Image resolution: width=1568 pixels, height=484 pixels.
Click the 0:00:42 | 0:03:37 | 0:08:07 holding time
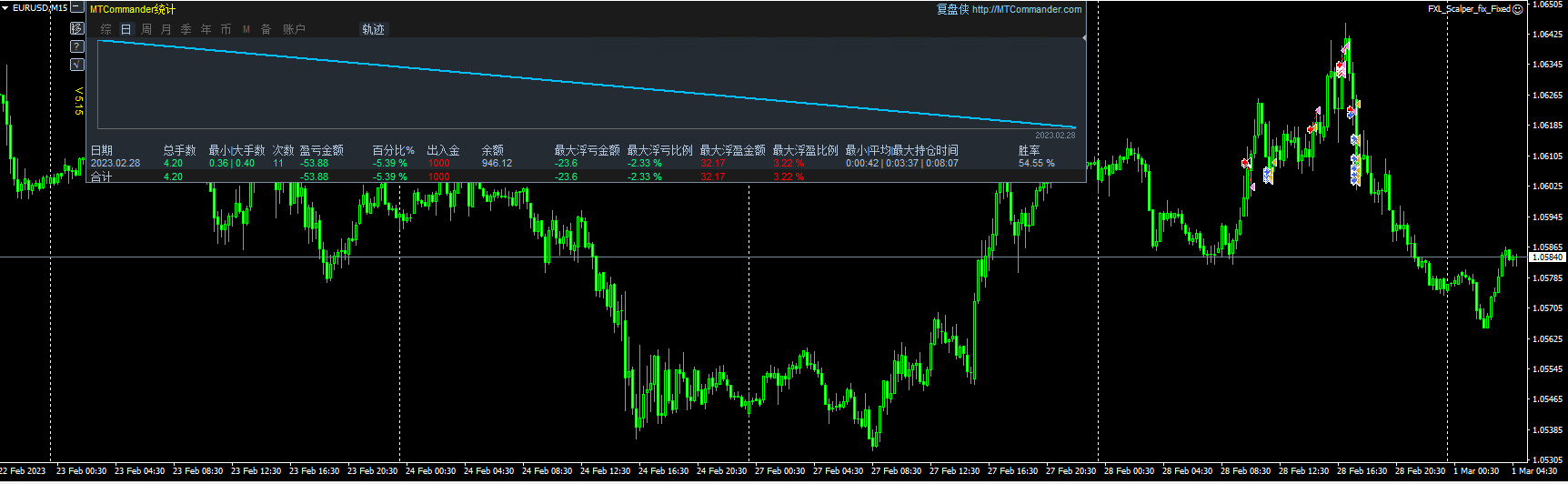click(x=902, y=164)
